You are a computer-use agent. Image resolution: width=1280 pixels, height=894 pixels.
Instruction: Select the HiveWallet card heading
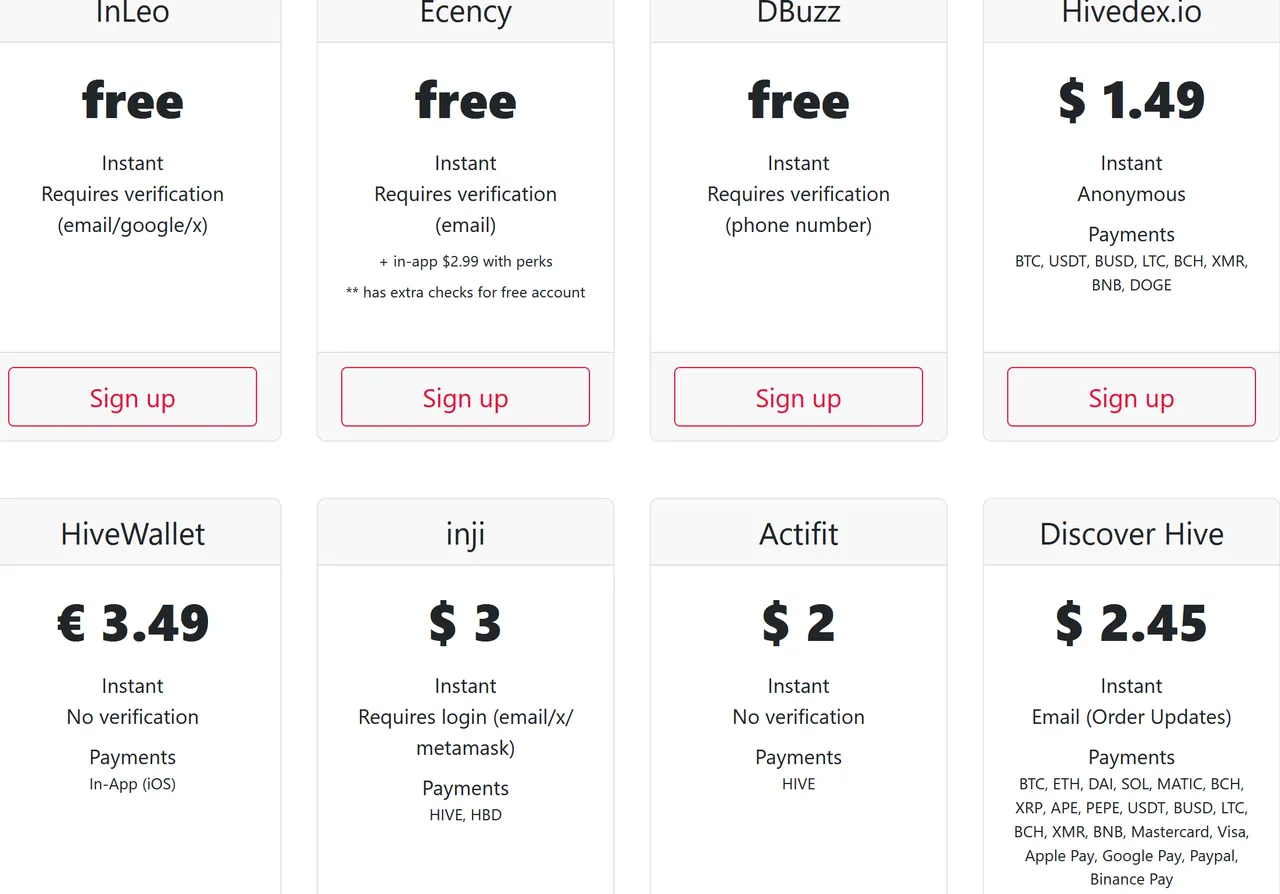click(133, 534)
